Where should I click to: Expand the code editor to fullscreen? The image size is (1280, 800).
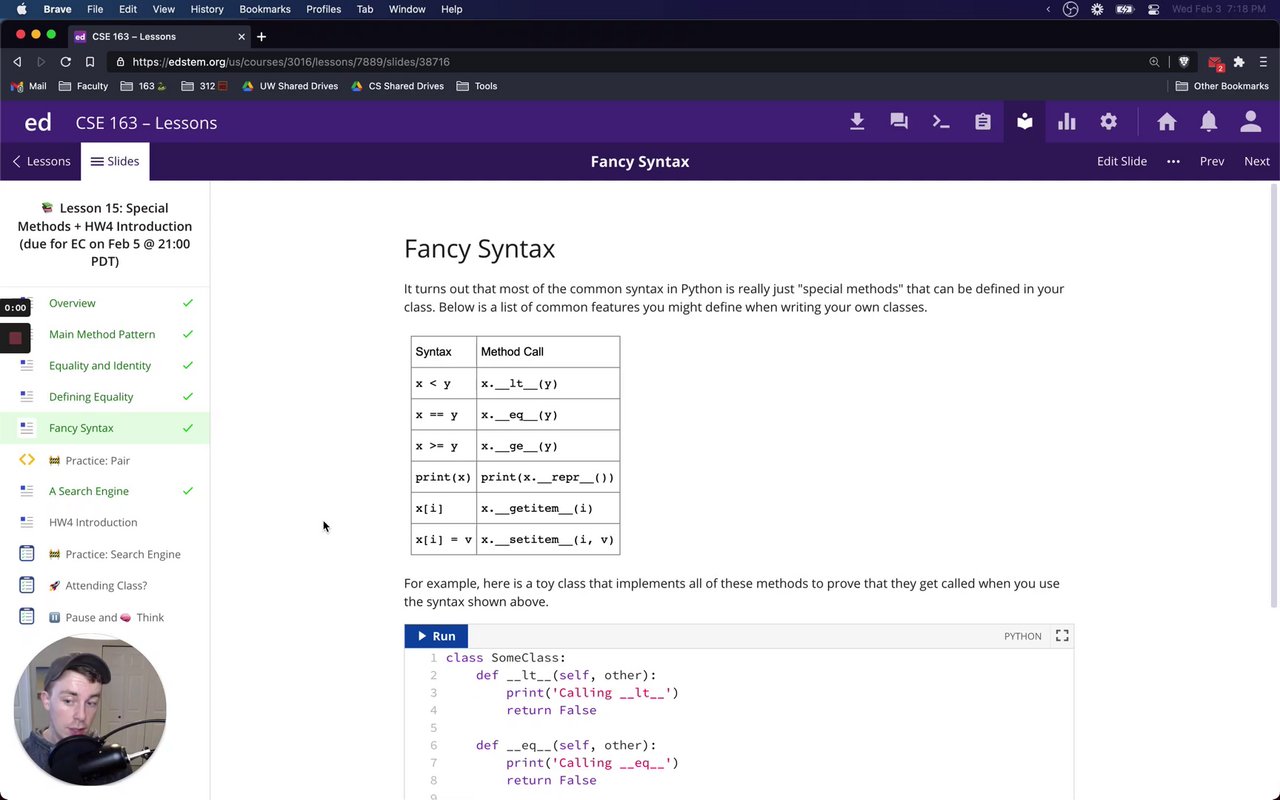tap(1062, 636)
